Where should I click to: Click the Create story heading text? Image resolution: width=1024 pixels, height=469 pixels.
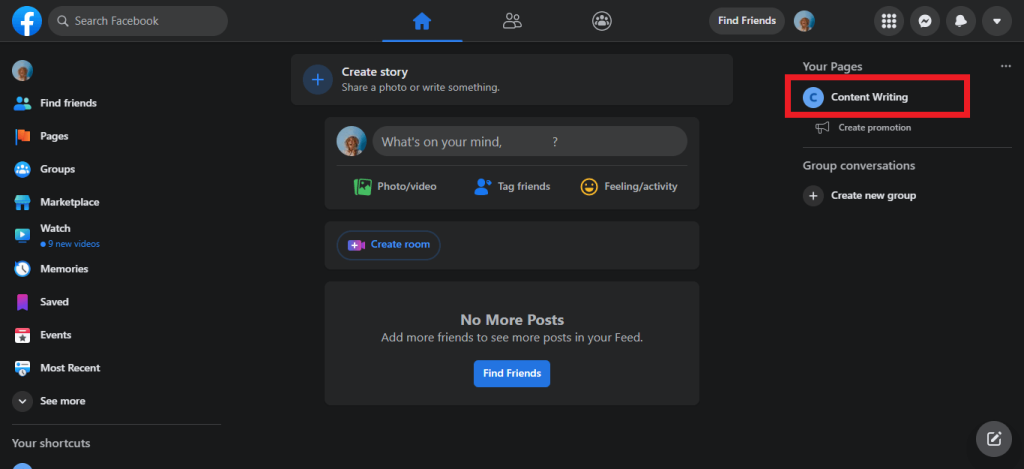(x=374, y=72)
